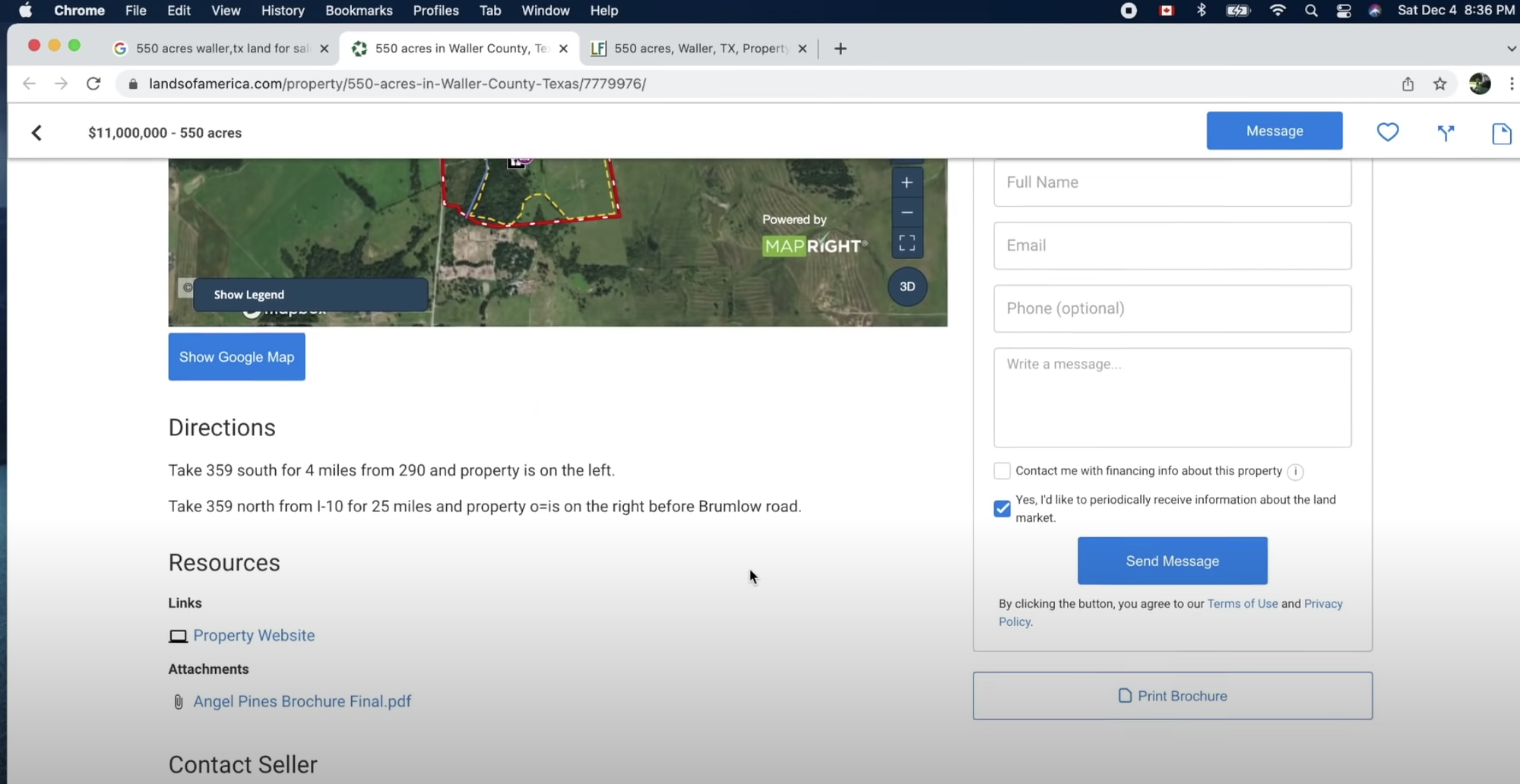Zoom in on the property map
The height and width of the screenshot is (784, 1520).
(x=907, y=183)
